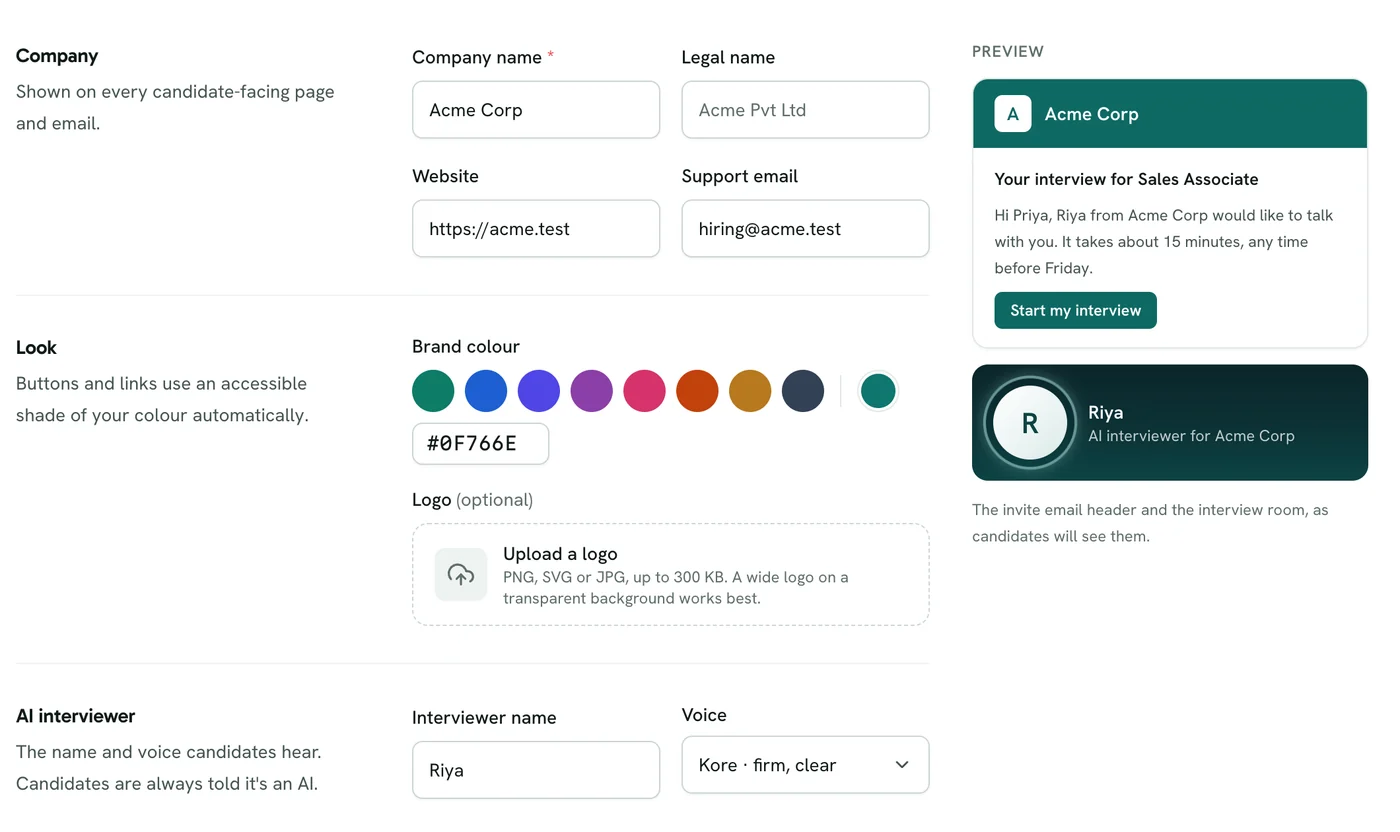Click Riya's 'R' avatar in preview
Viewport: 1400px width, 832px height.
point(1030,423)
